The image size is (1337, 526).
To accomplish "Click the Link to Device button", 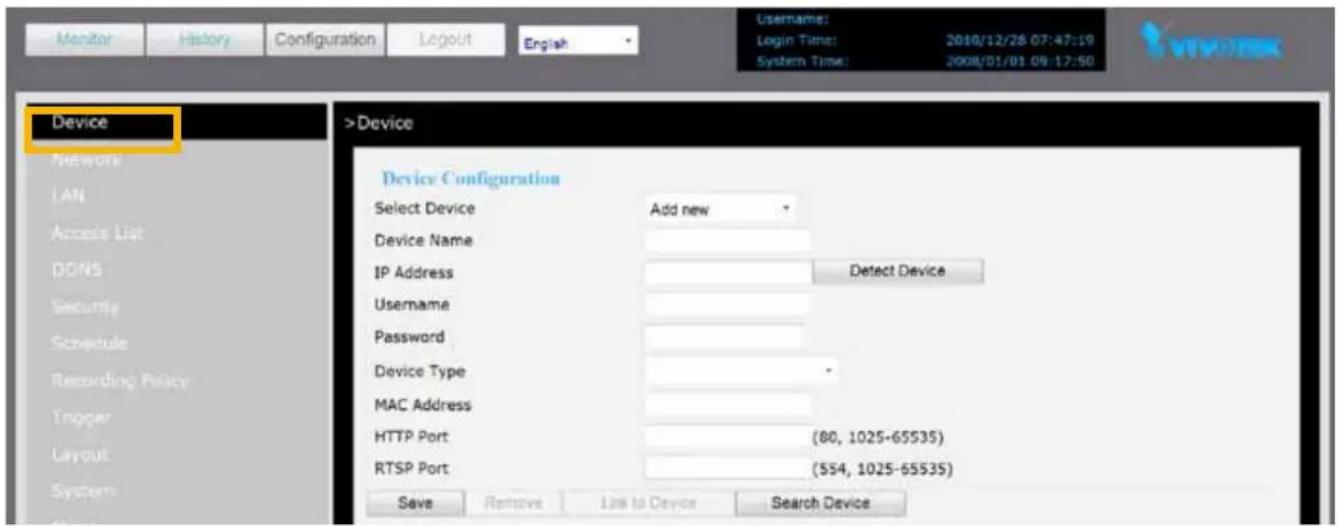I will coord(651,502).
